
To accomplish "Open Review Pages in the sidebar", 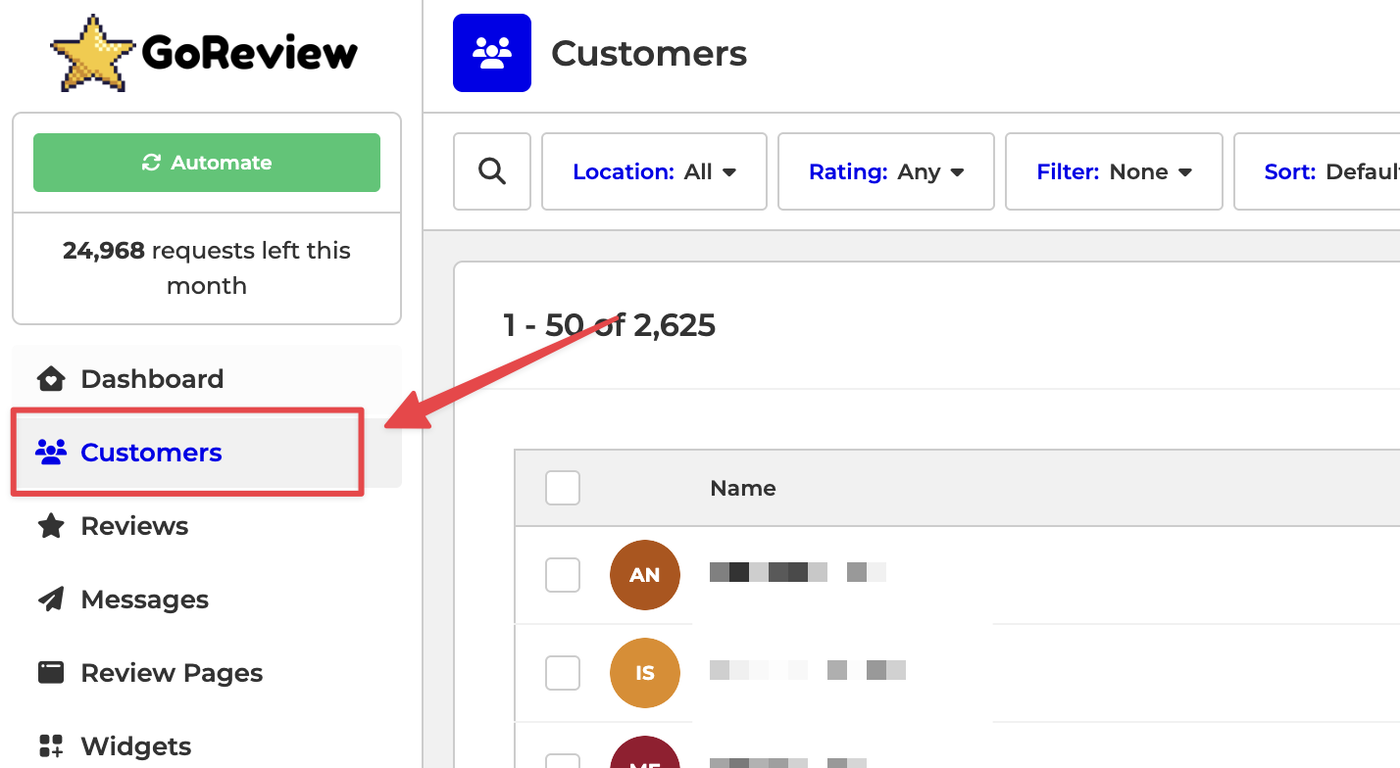I will coord(207,673).
